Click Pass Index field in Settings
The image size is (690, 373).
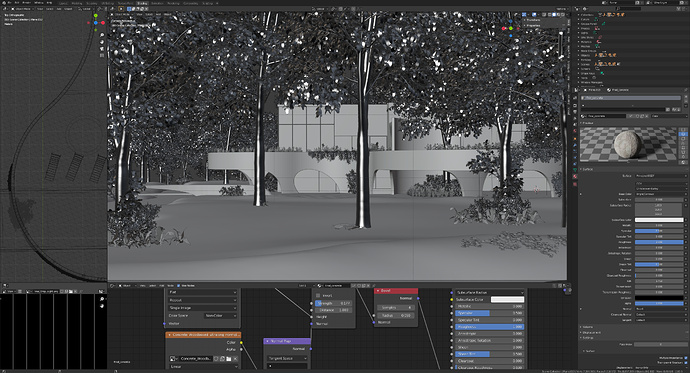click(x=660, y=344)
